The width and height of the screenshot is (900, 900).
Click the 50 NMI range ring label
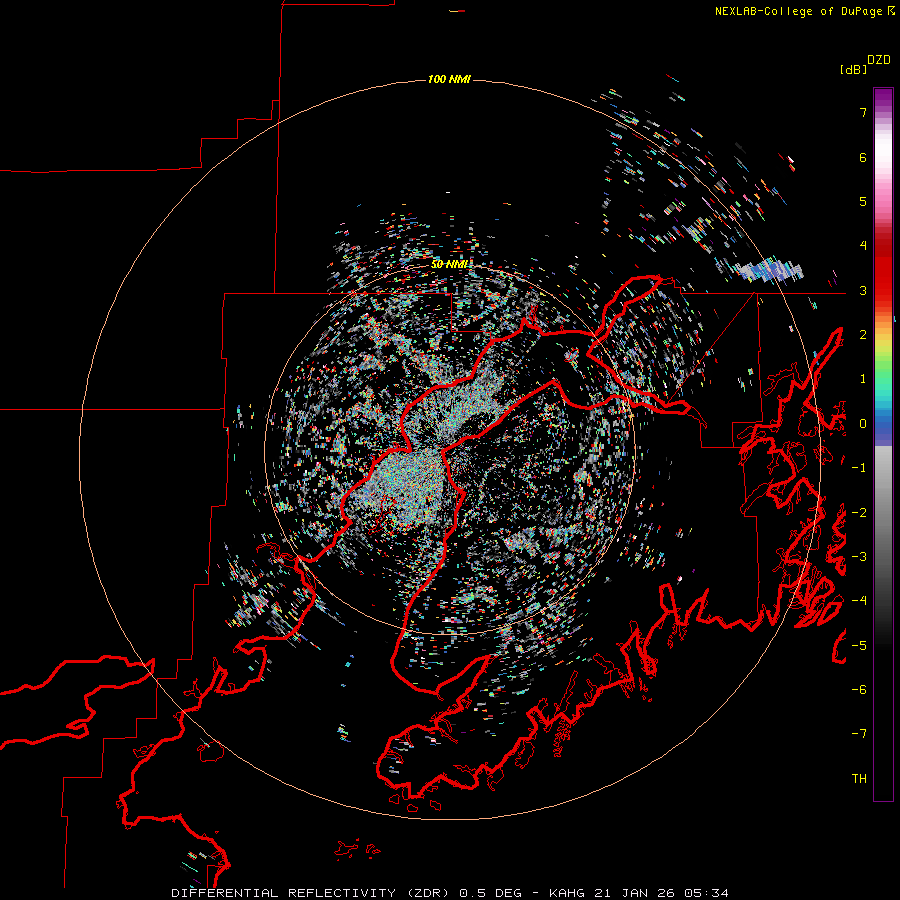click(x=449, y=264)
